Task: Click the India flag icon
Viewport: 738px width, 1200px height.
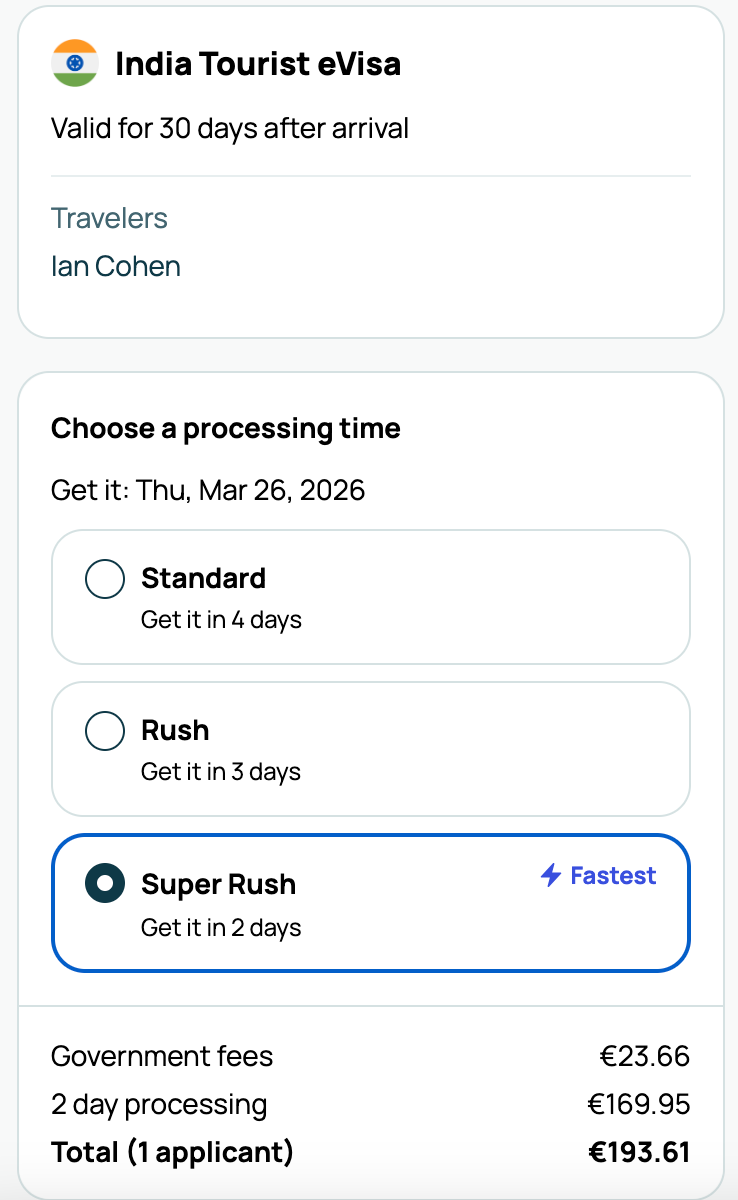Action: tap(75, 64)
